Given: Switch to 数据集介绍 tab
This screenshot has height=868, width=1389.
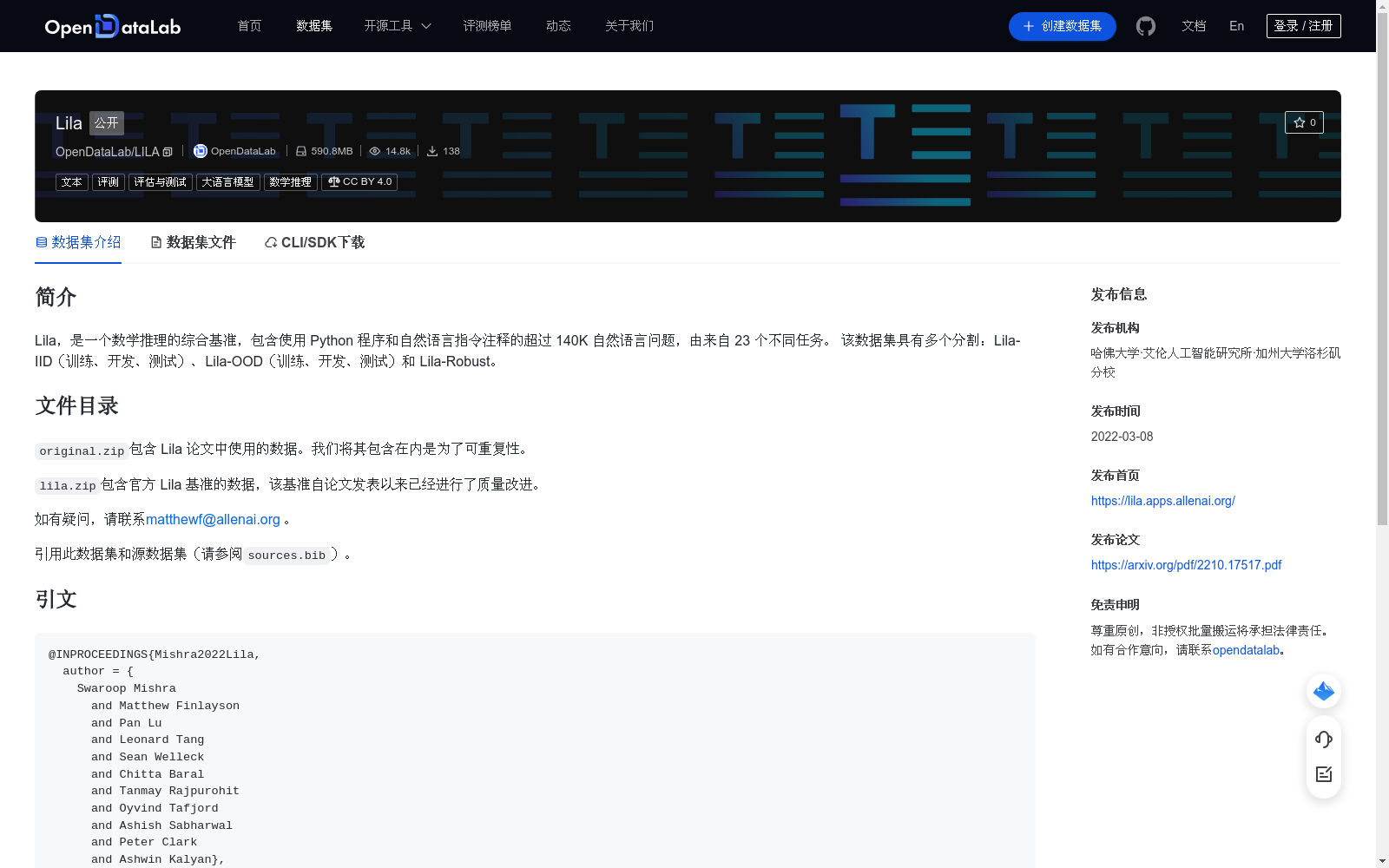Looking at the screenshot, I should coord(78,242).
